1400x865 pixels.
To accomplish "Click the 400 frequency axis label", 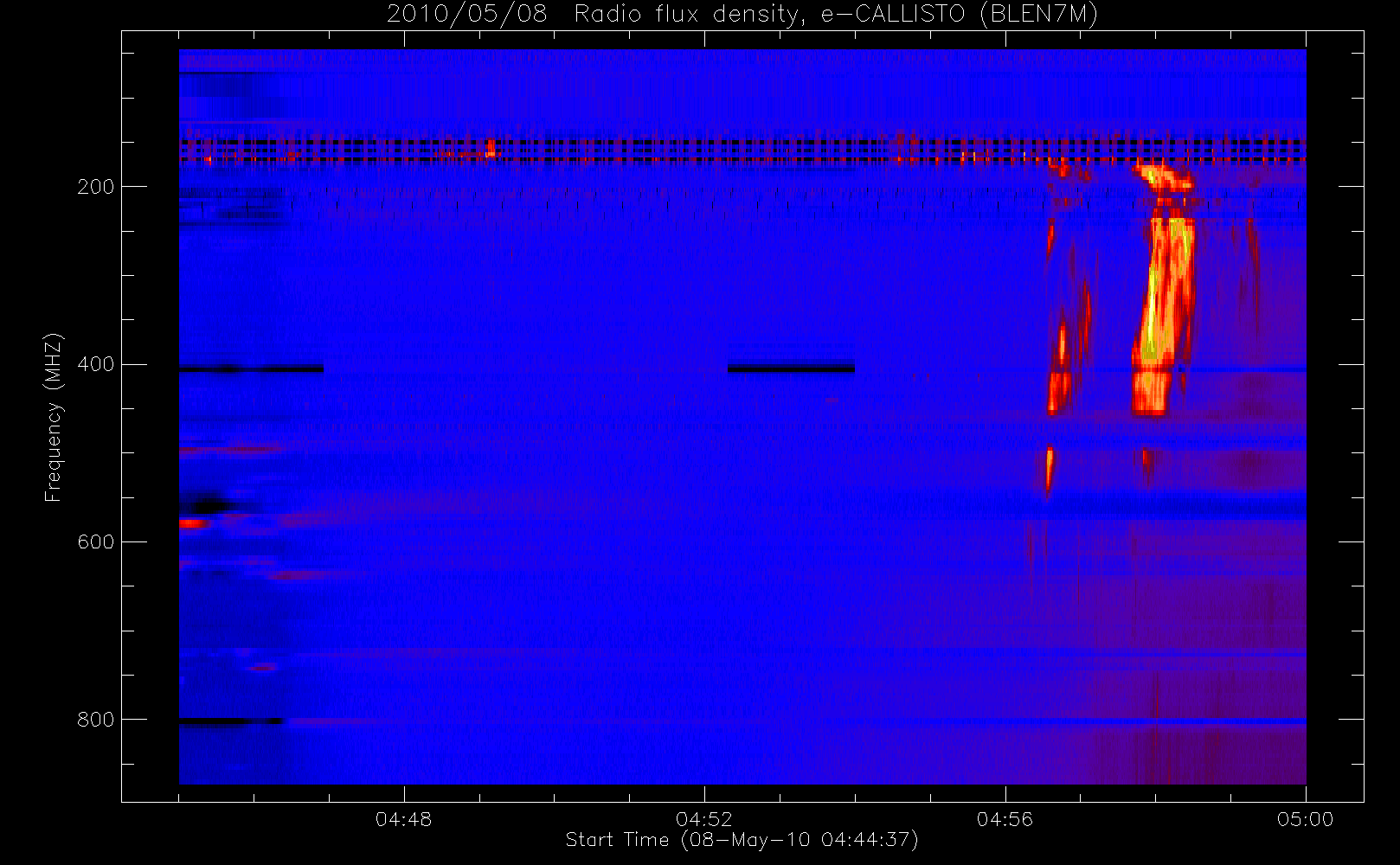I will coord(95,364).
